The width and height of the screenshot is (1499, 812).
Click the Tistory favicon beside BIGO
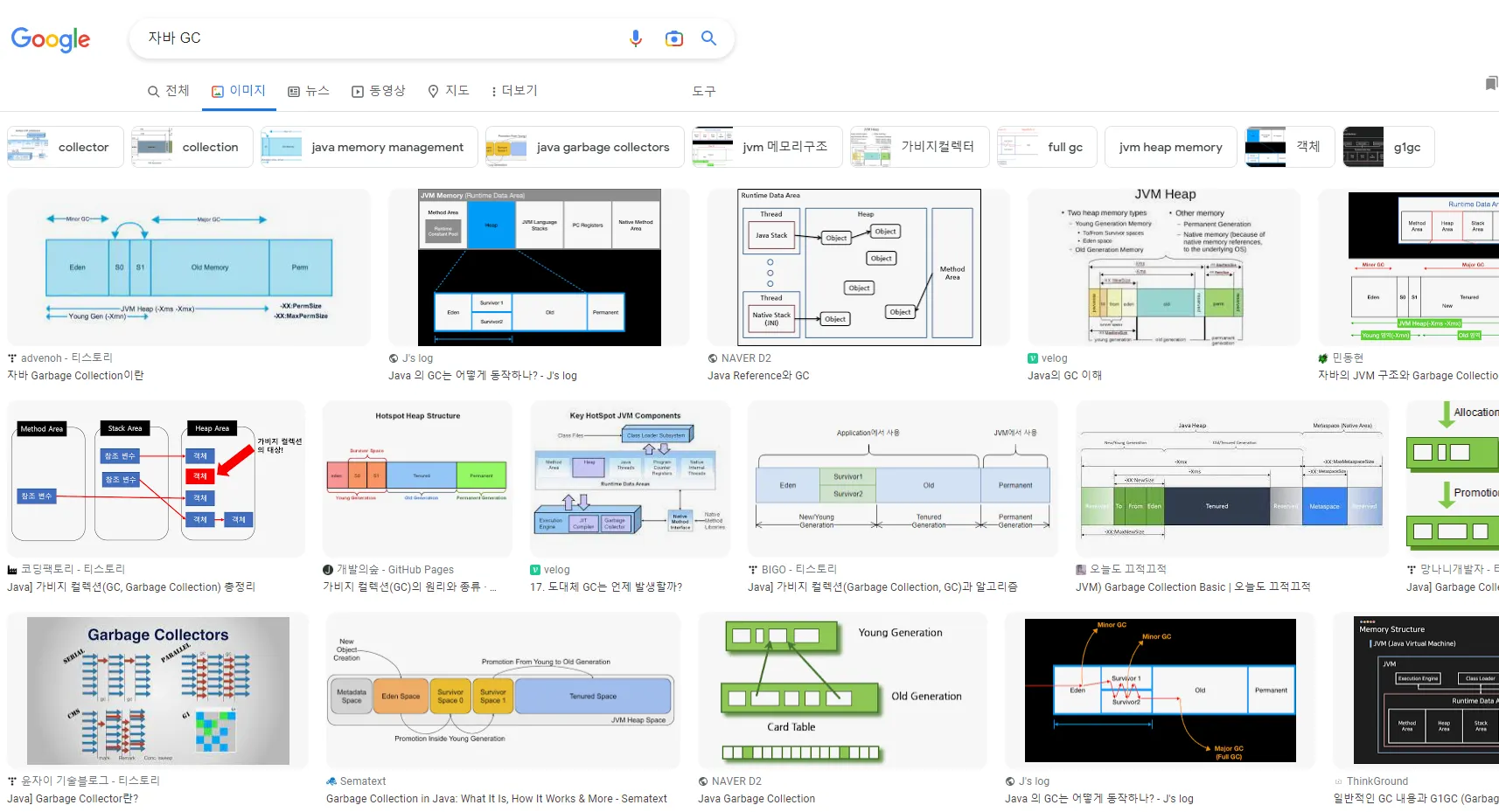(753, 570)
